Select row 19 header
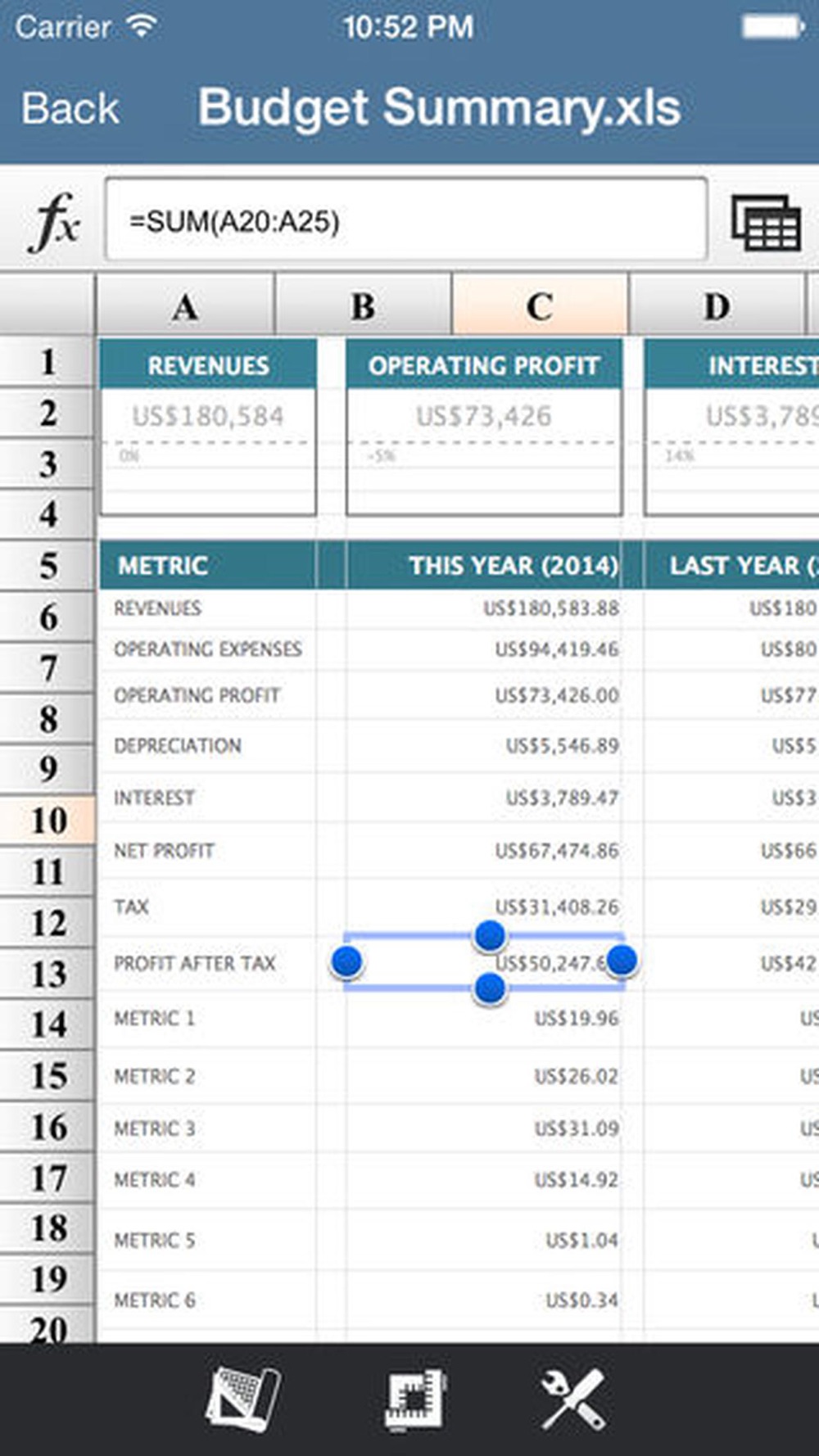Image resolution: width=819 pixels, height=1456 pixels. click(48, 1279)
